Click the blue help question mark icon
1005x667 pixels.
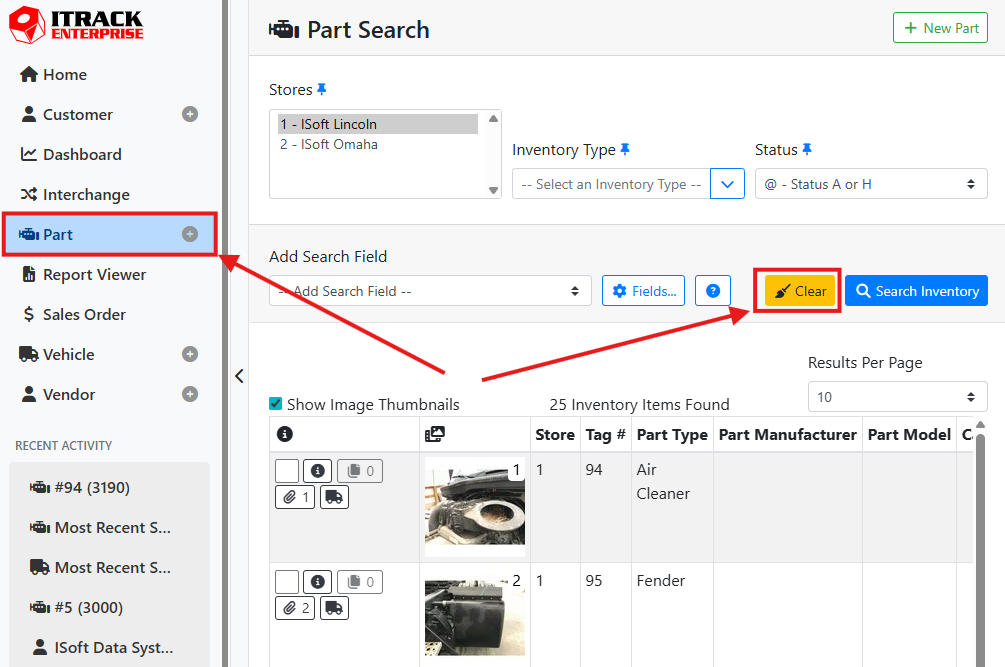pos(713,291)
